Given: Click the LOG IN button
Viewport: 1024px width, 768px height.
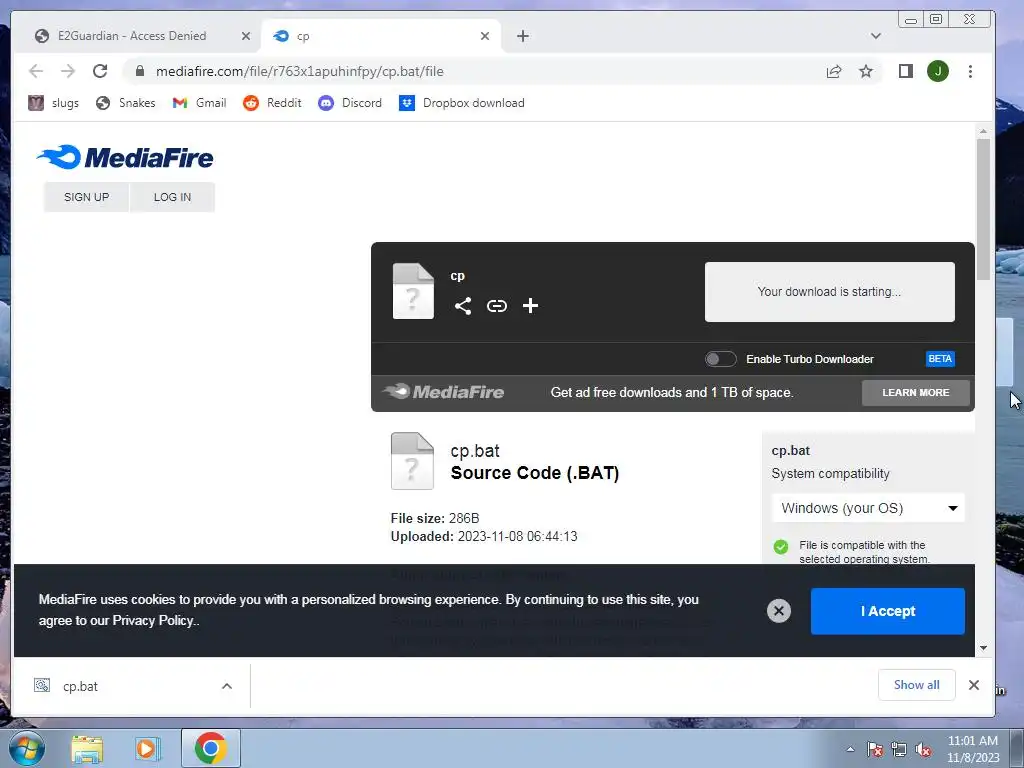Looking at the screenshot, I should pyautogui.click(x=172, y=197).
